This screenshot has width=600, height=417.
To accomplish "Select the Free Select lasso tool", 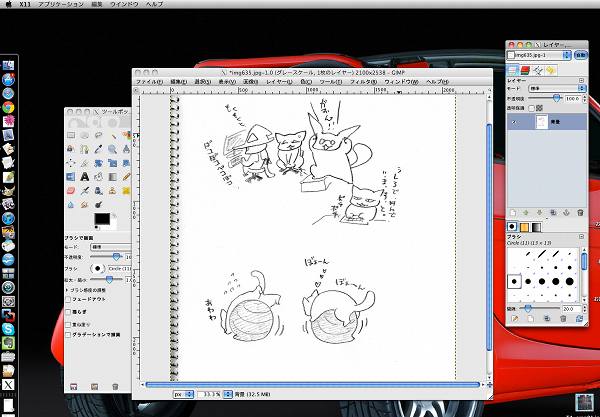I will 98,135.
